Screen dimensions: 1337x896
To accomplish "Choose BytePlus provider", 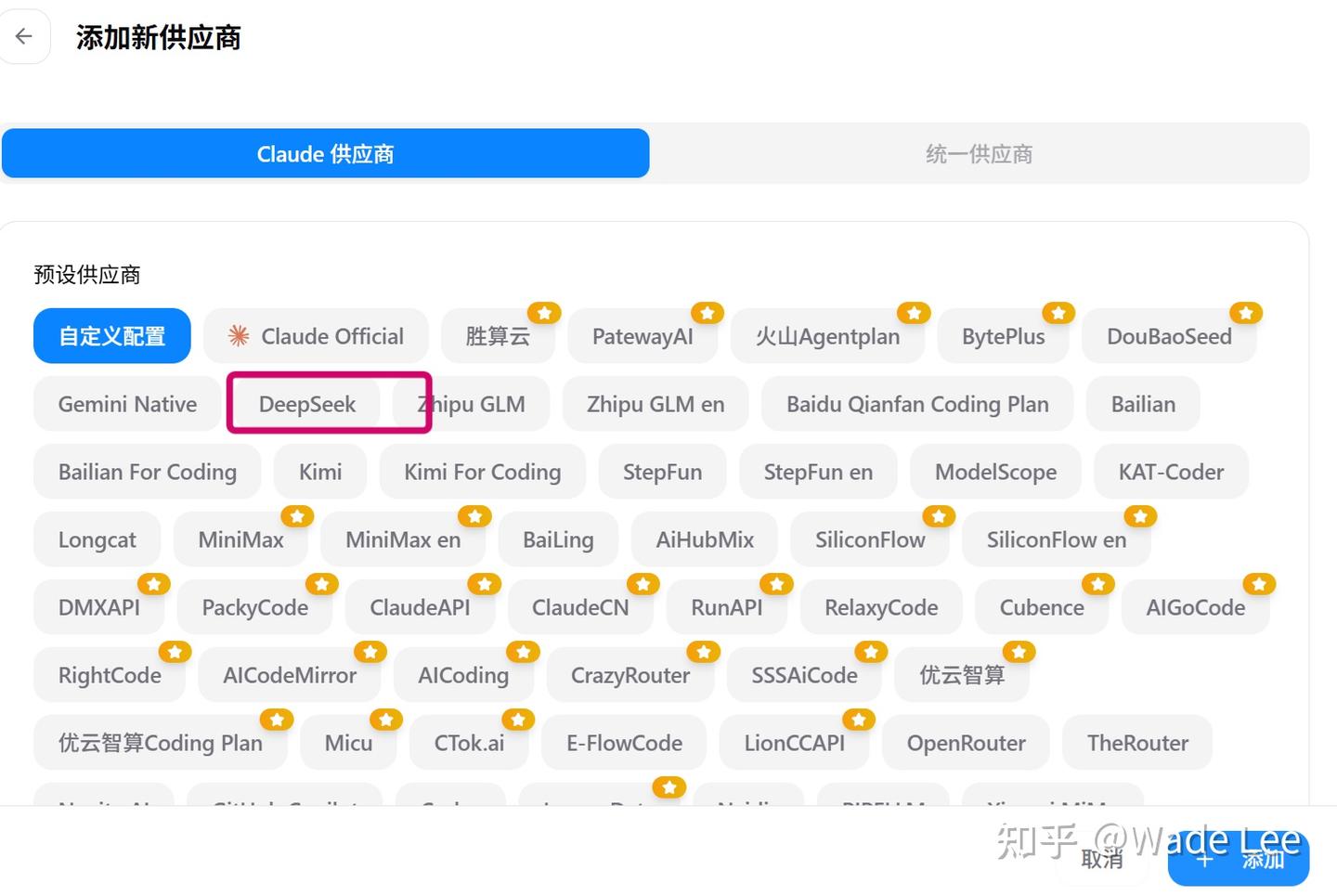I will pyautogui.click(x=1003, y=336).
